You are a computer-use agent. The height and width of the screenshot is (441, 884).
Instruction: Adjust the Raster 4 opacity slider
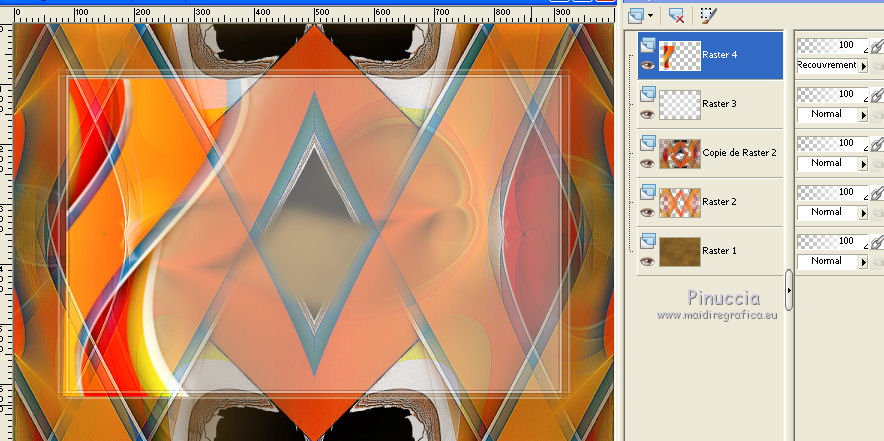point(832,45)
